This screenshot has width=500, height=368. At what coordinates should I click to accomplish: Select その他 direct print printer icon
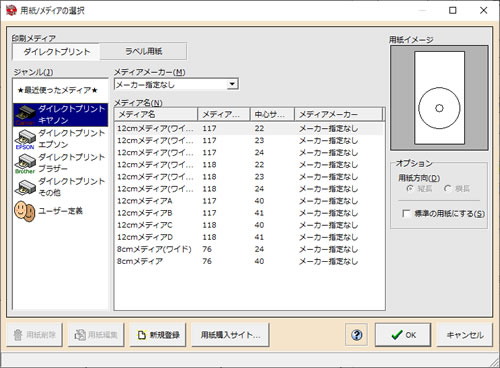25,187
